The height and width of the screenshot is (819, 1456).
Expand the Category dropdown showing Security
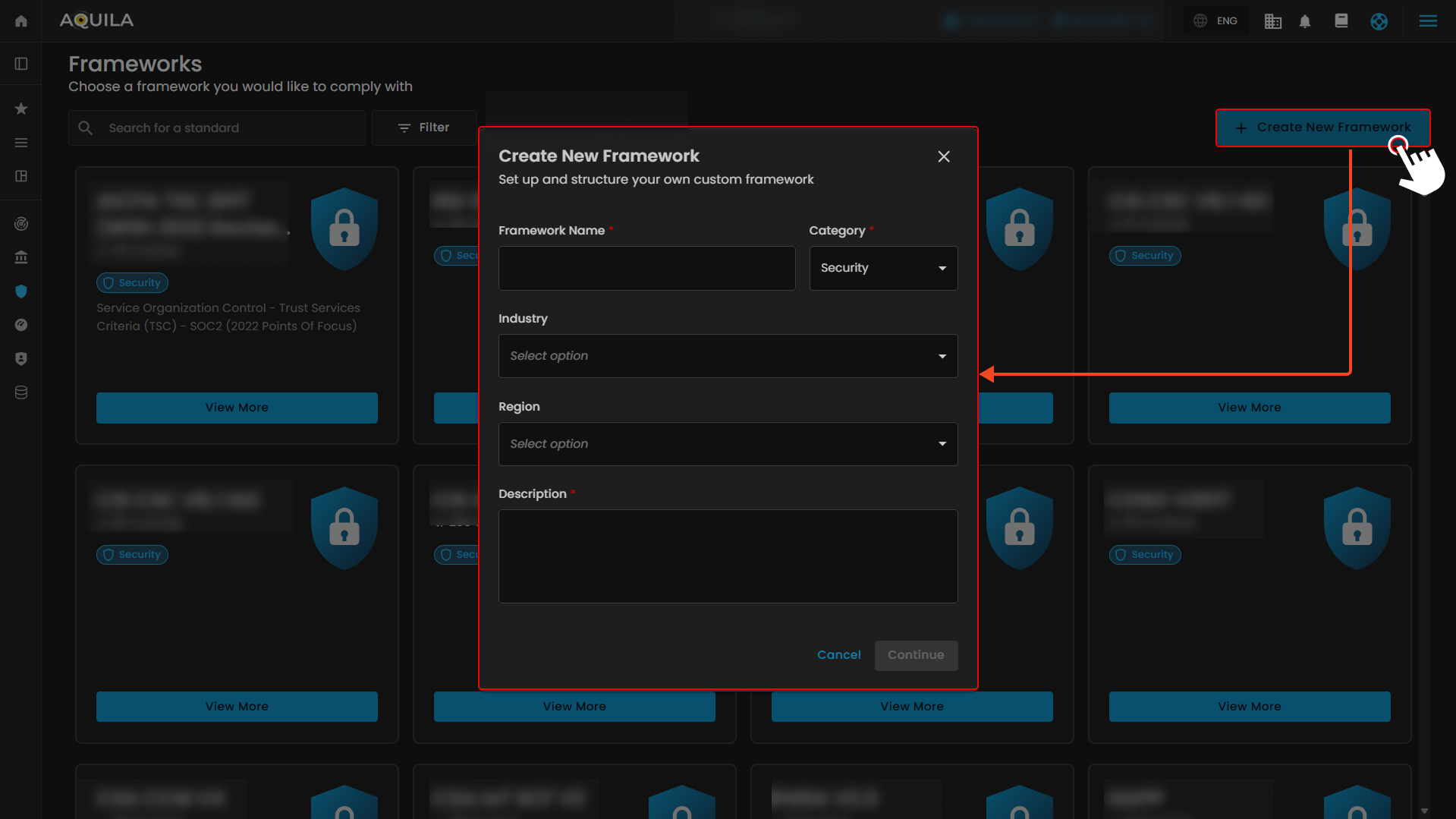(882, 268)
